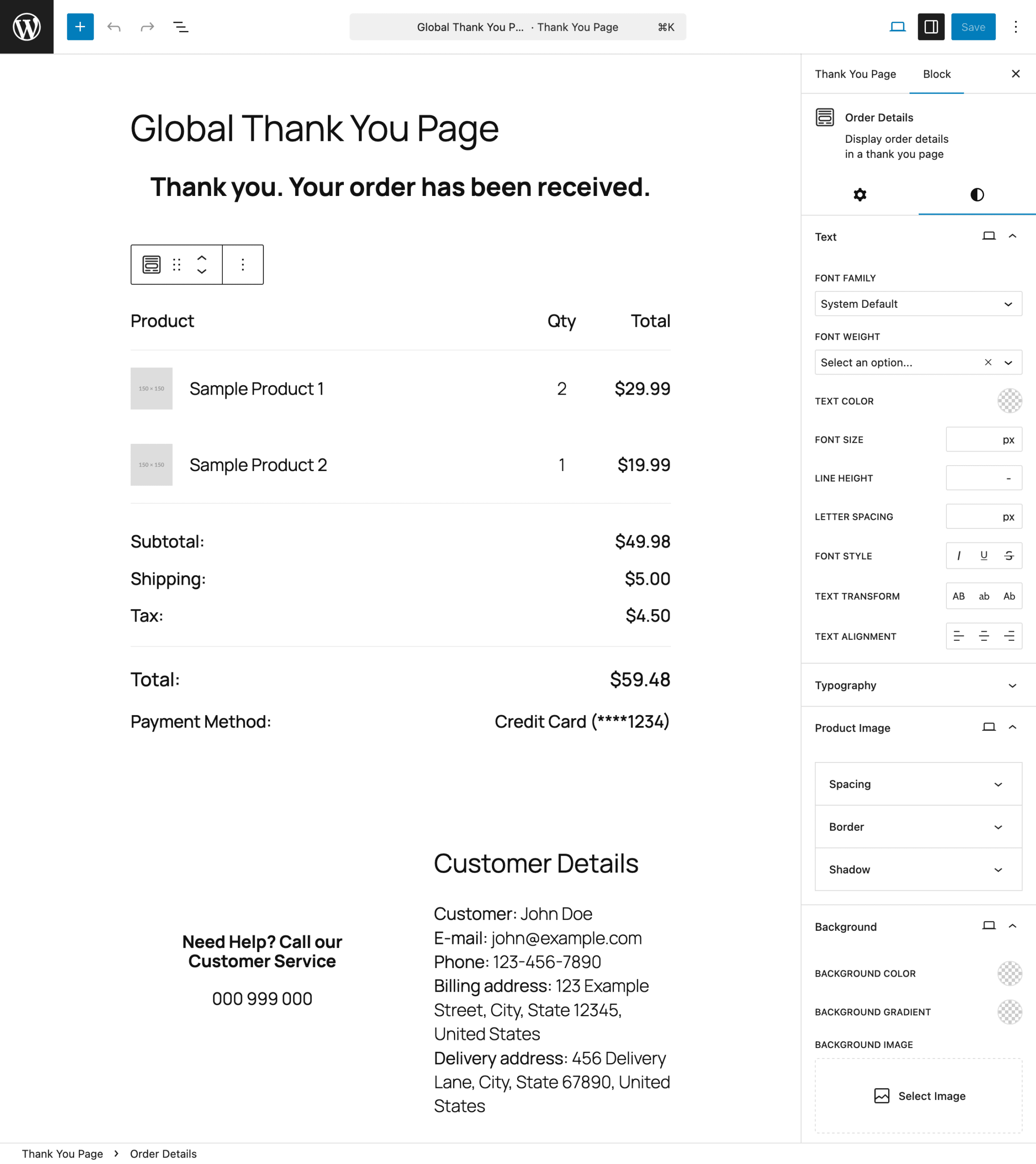Viewport: 1036px width, 1164px height.
Task: Expand the Typography section
Action: pos(917,685)
